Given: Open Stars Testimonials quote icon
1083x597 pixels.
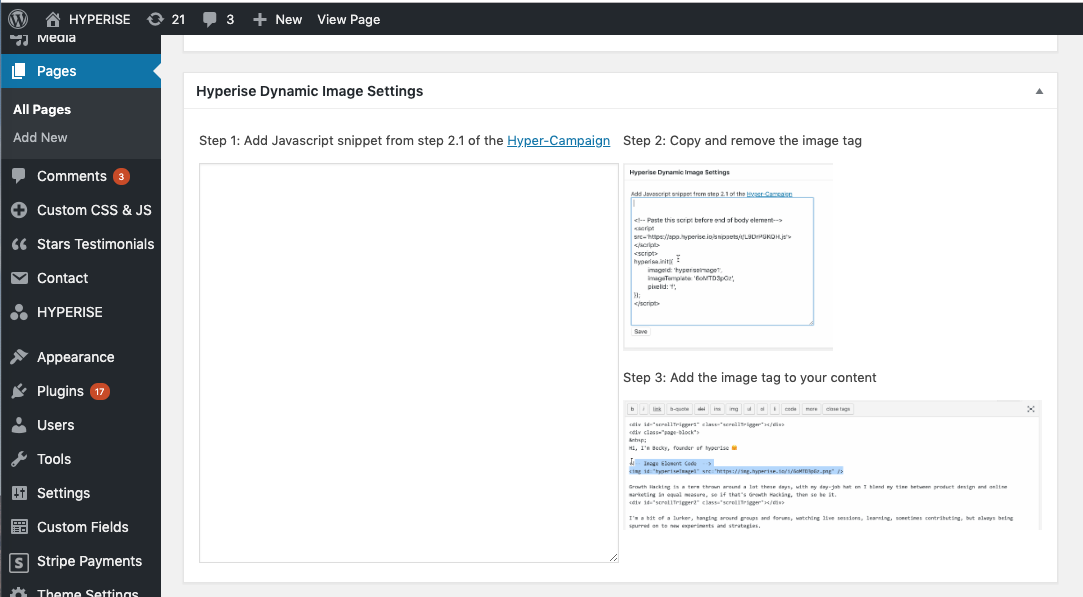Looking at the screenshot, I should (19, 244).
